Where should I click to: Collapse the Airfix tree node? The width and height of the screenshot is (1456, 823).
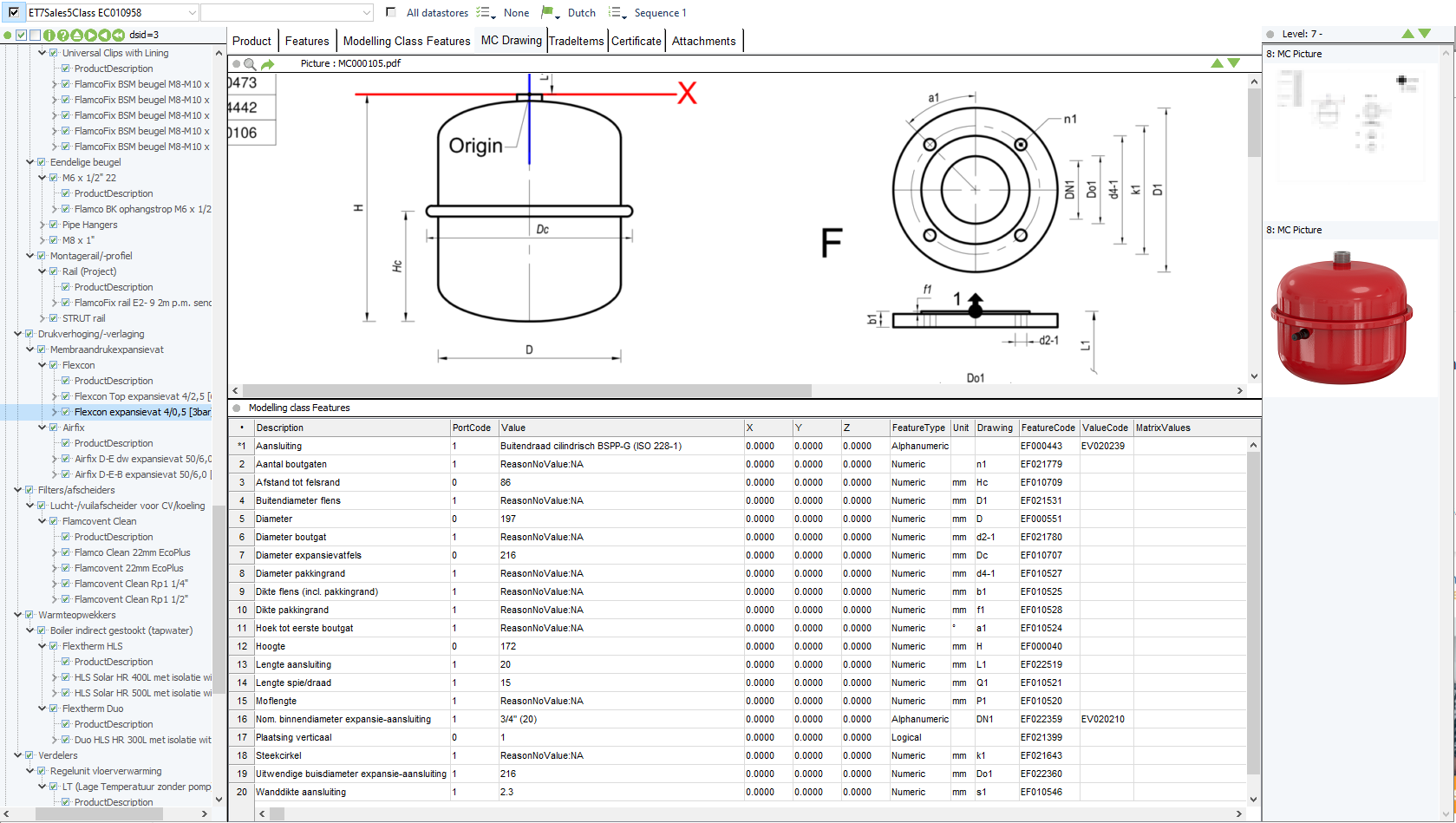(42, 428)
